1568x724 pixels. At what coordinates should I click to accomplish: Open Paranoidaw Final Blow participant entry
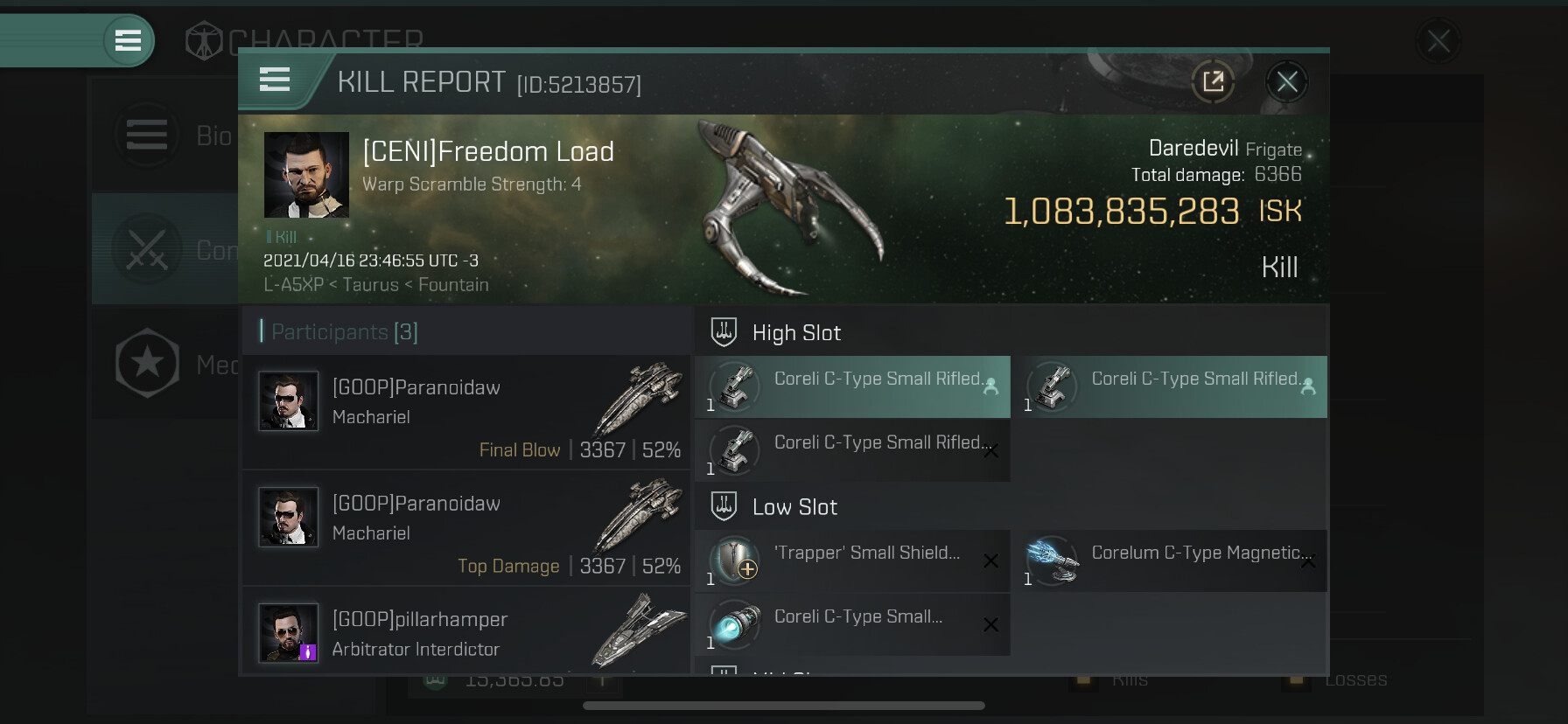(x=466, y=412)
